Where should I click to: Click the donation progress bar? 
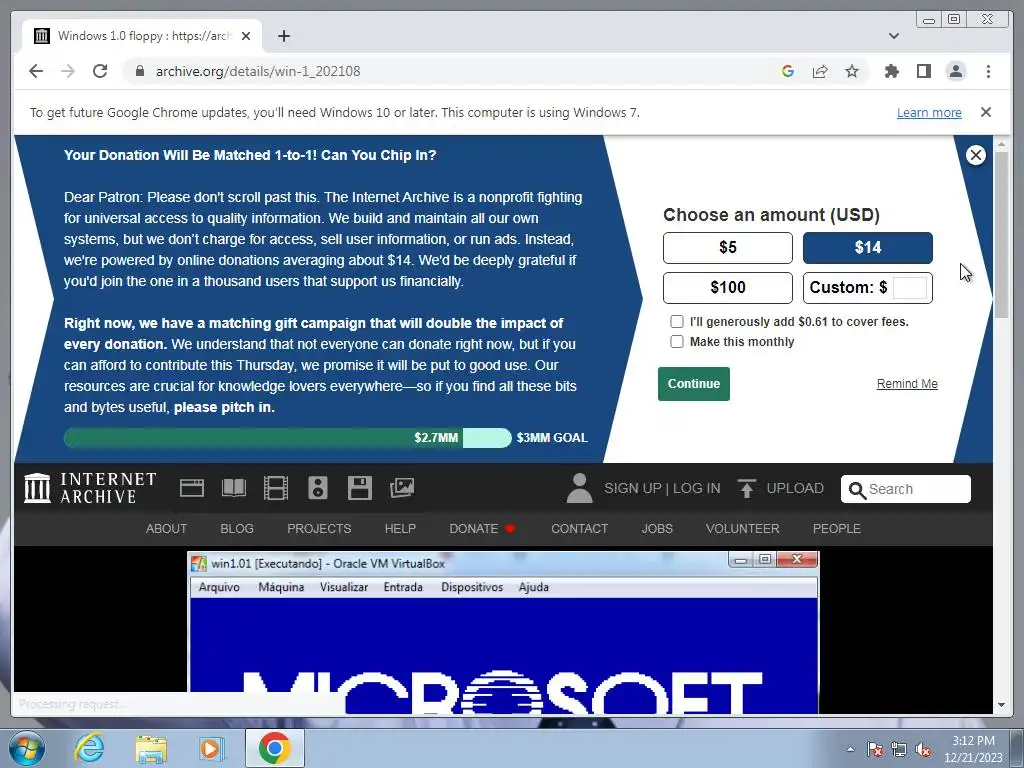tap(287, 438)
